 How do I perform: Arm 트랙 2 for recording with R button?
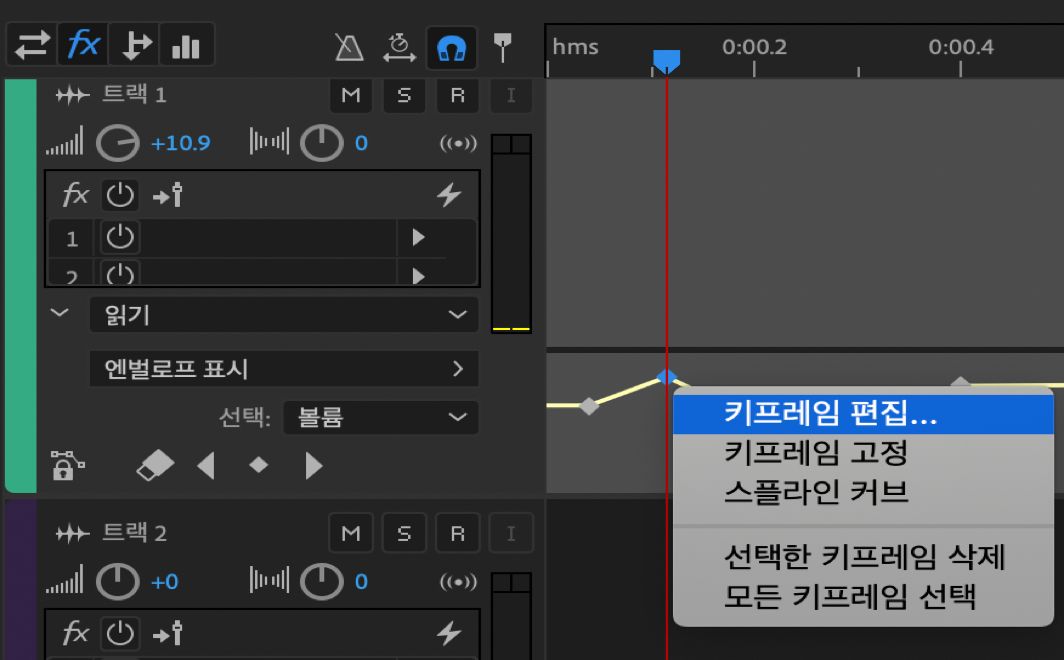point(458,532)
